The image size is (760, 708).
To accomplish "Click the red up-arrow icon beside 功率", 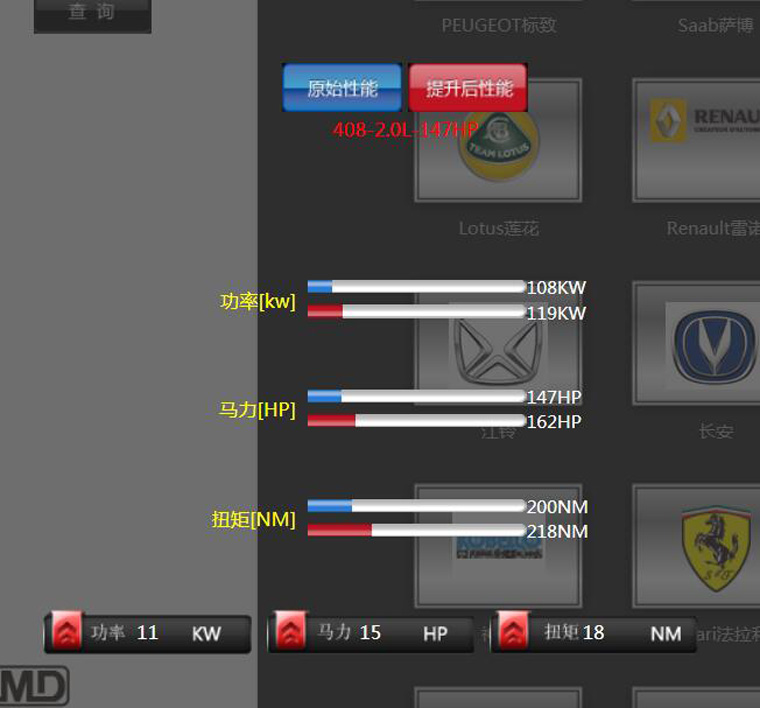I will point(66,631).
